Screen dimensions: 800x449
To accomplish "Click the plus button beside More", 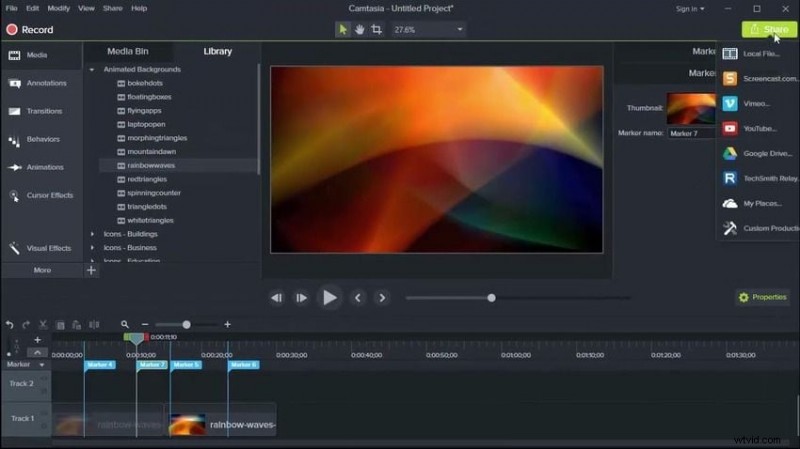I will tap(91, 270).
